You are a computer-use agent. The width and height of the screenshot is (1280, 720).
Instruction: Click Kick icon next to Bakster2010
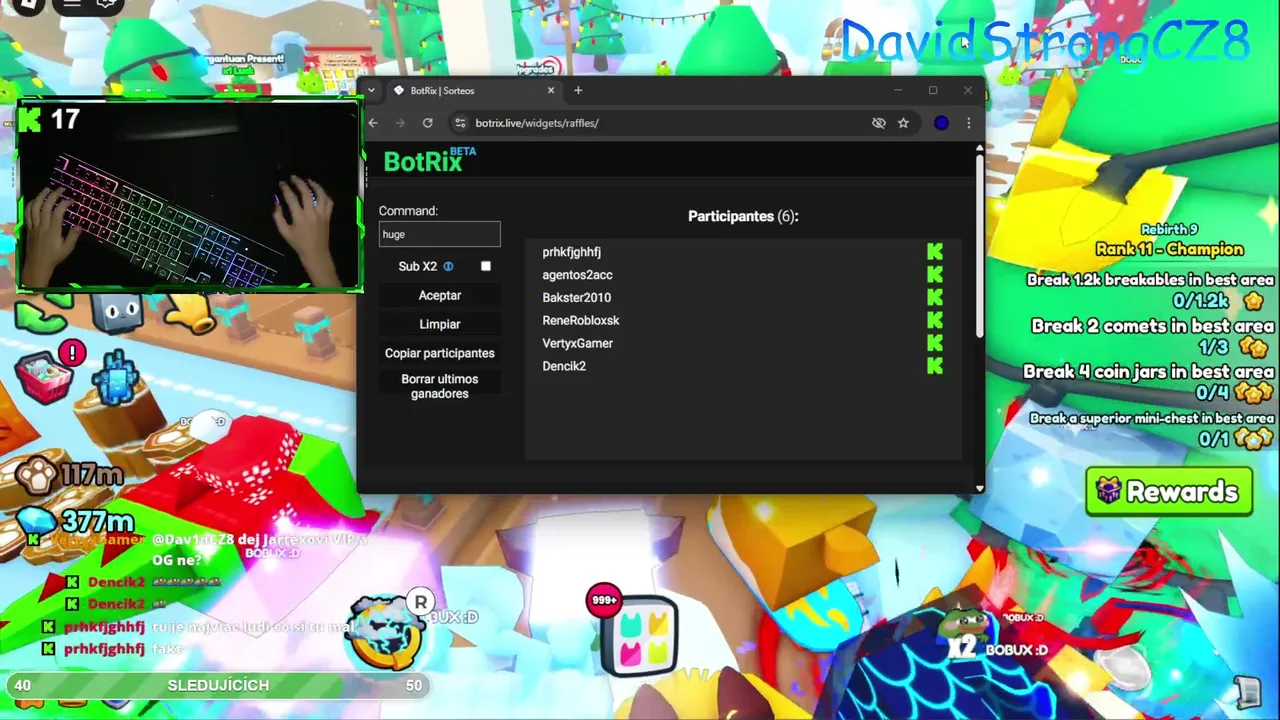[935, 298]
